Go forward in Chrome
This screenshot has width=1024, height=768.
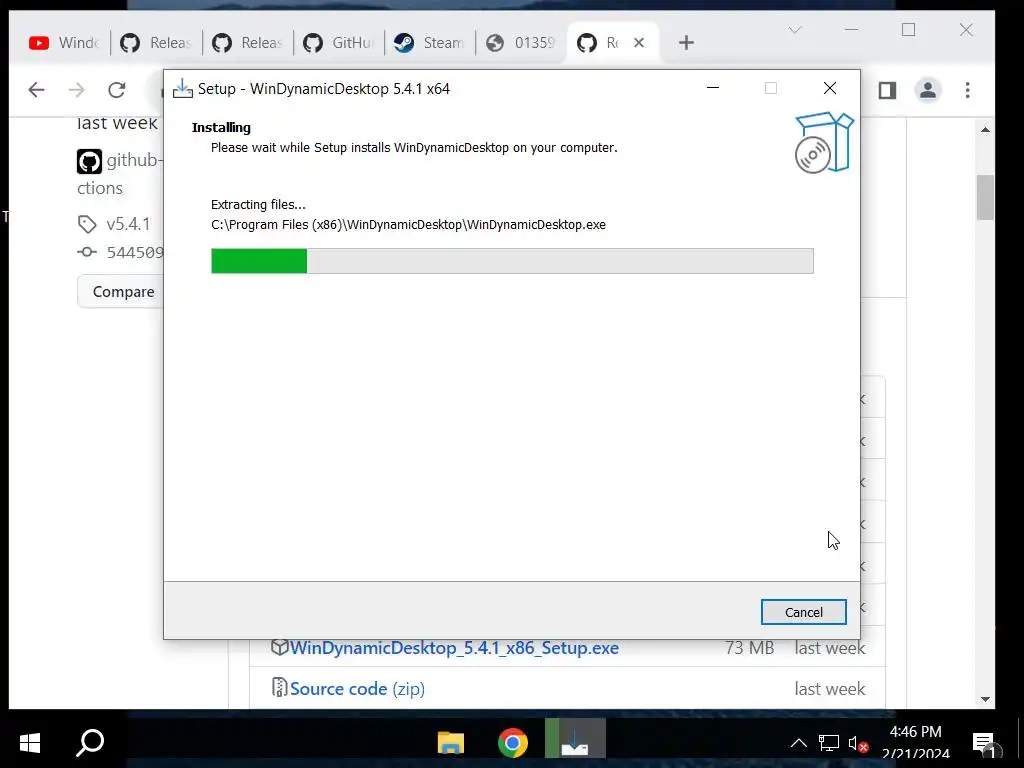(x=76, y=89)
